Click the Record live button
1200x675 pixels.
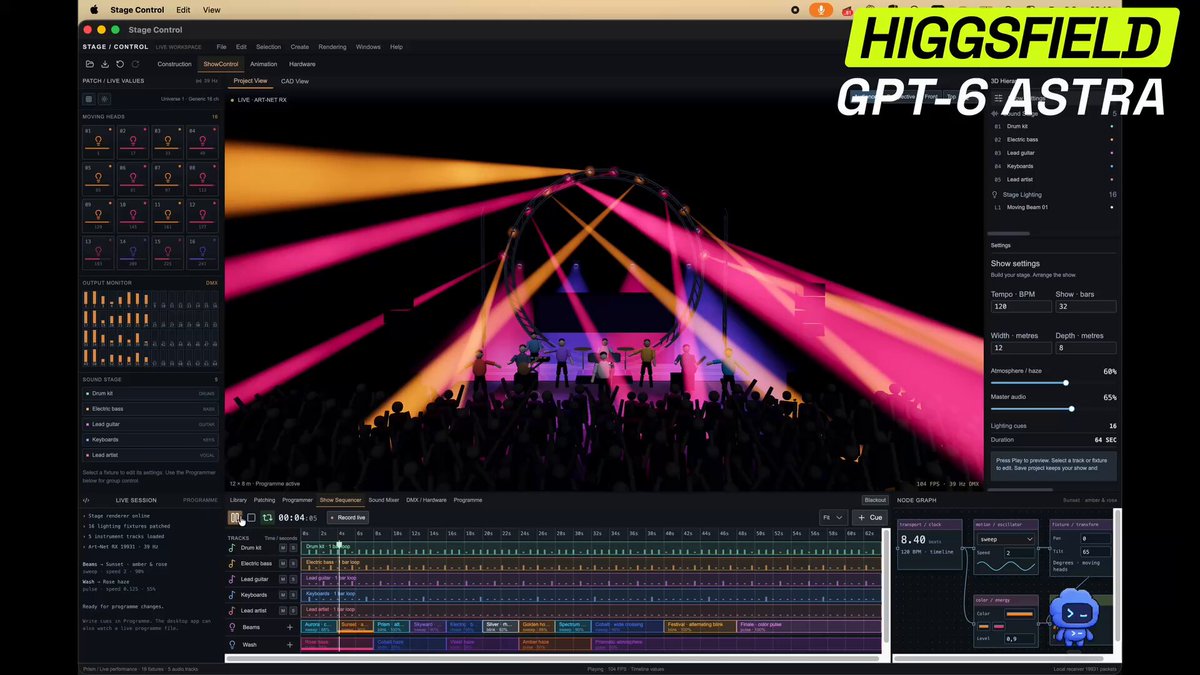coord(348,517)
